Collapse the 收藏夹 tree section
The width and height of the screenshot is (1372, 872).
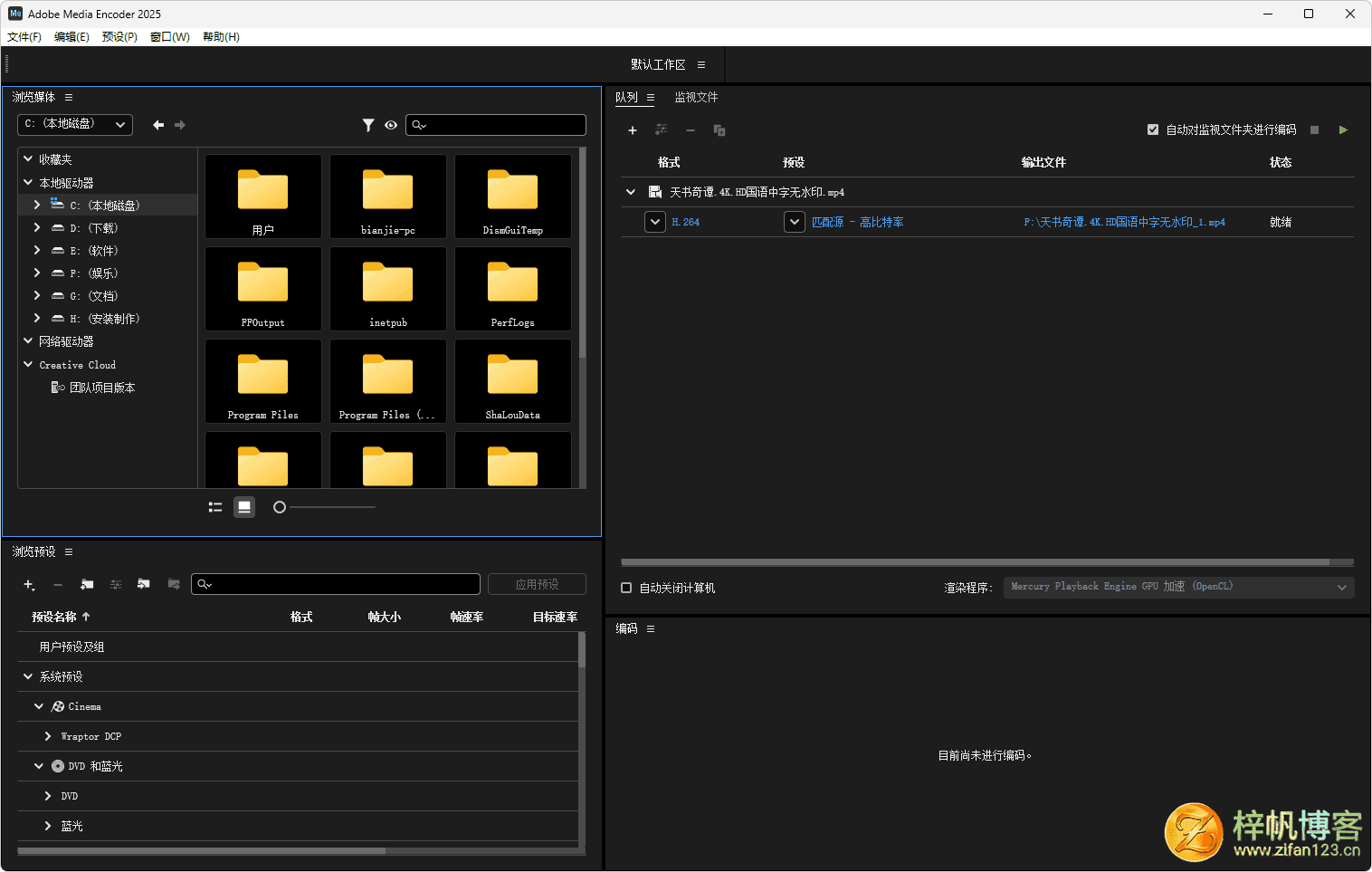[28, 158]
